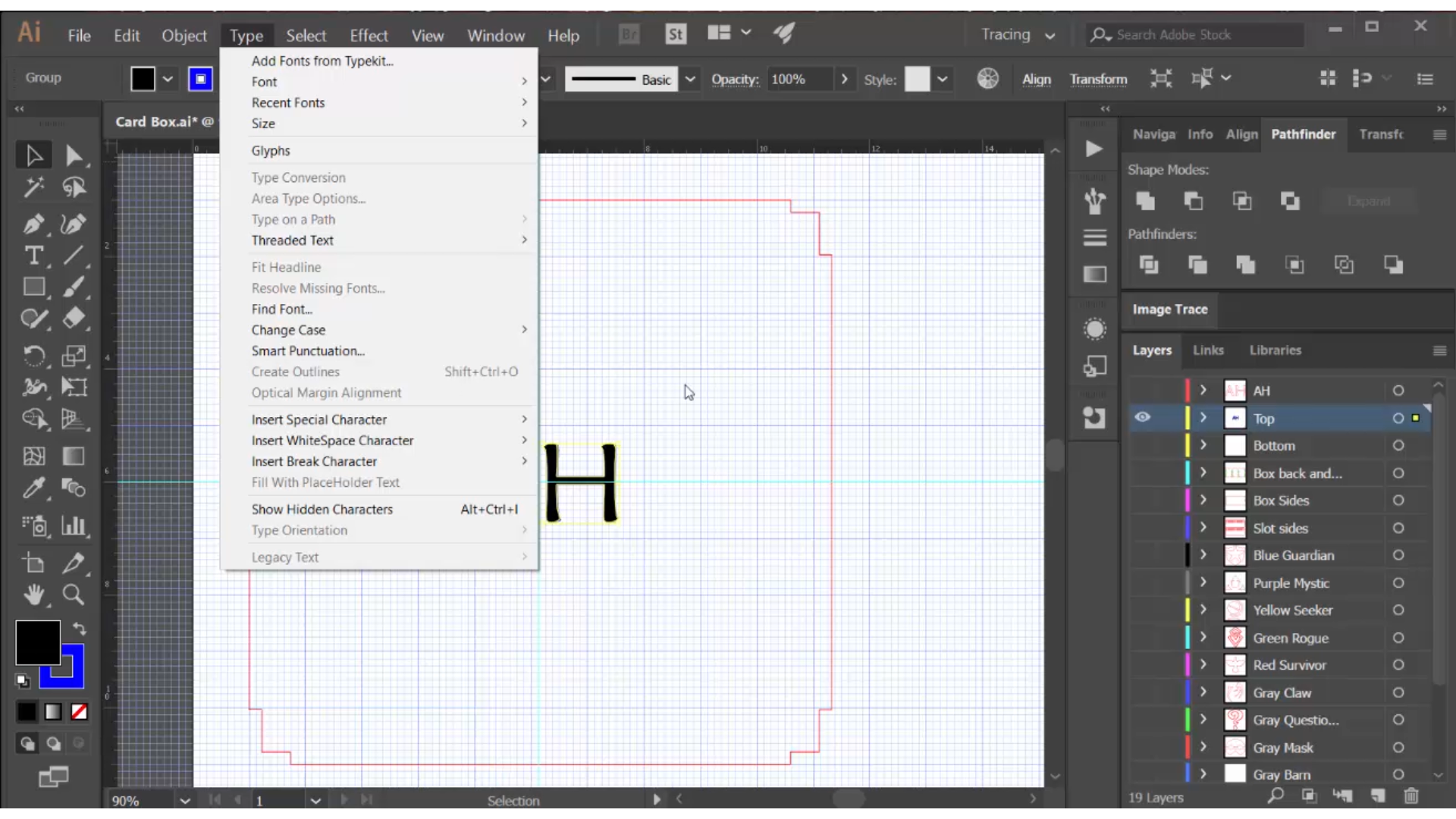Viewport: 1456px width, 819px height.
Task: Toggle visibility of the AH layer
Action: pyautogui.click(x=1143, y=390)
